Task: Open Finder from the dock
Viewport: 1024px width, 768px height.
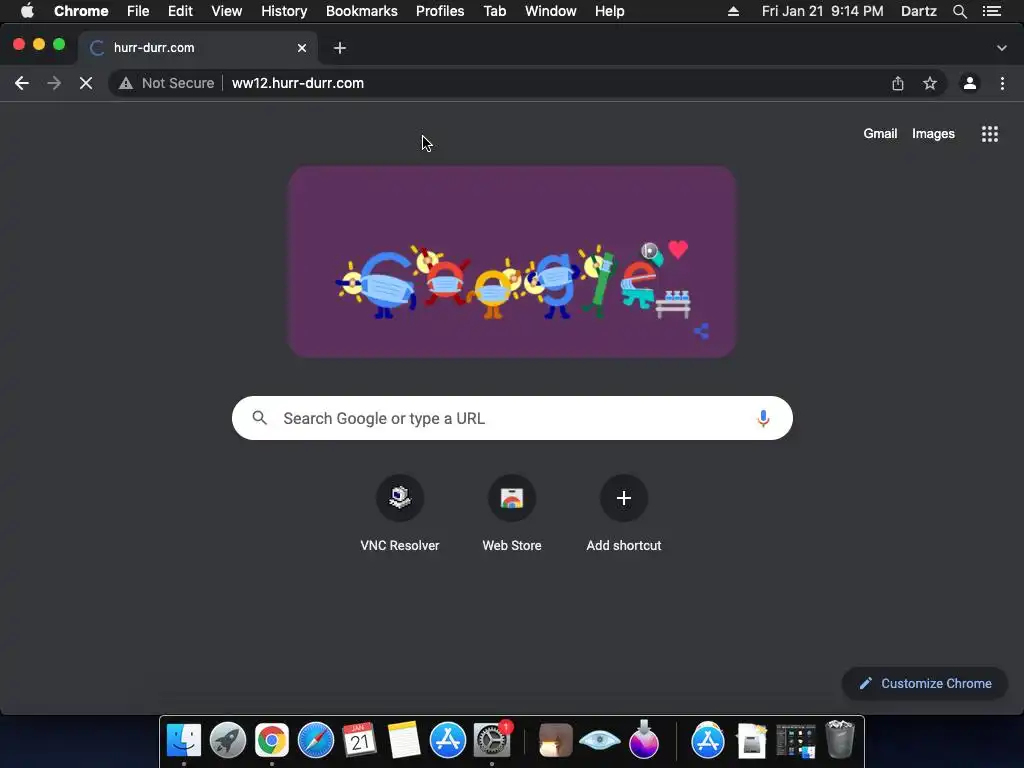Action: coord(184,741)
